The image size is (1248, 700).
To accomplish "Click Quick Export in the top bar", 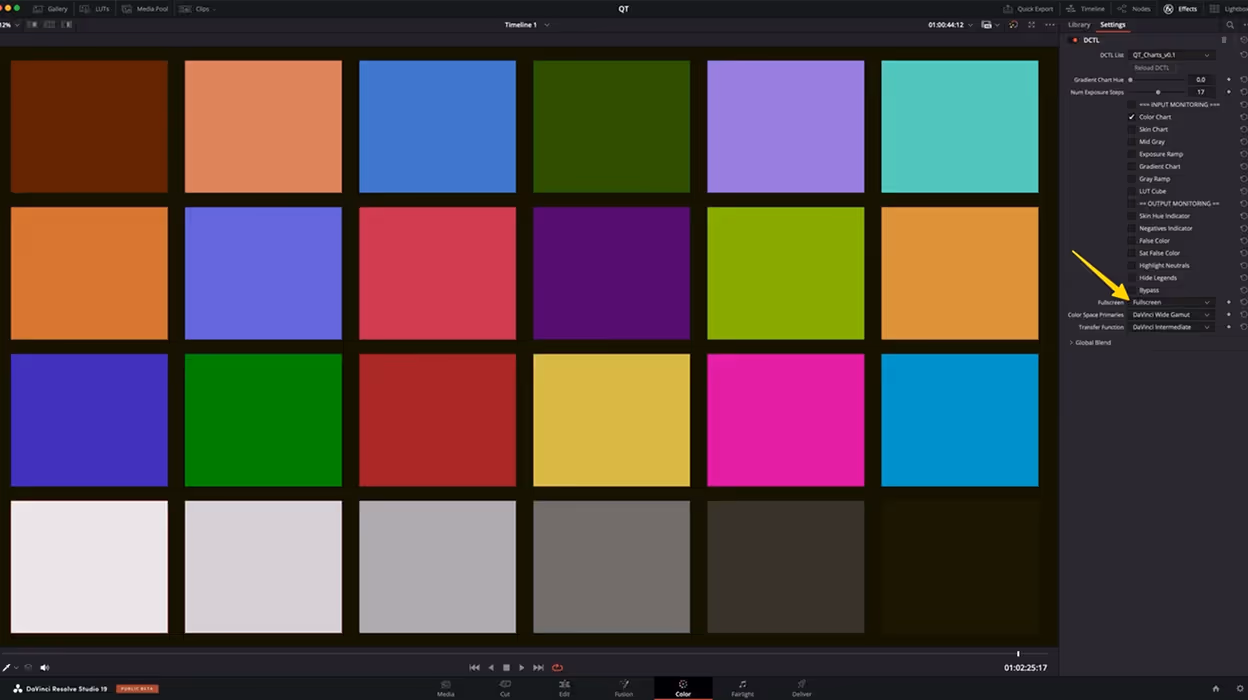I will tap(1028, 9).
